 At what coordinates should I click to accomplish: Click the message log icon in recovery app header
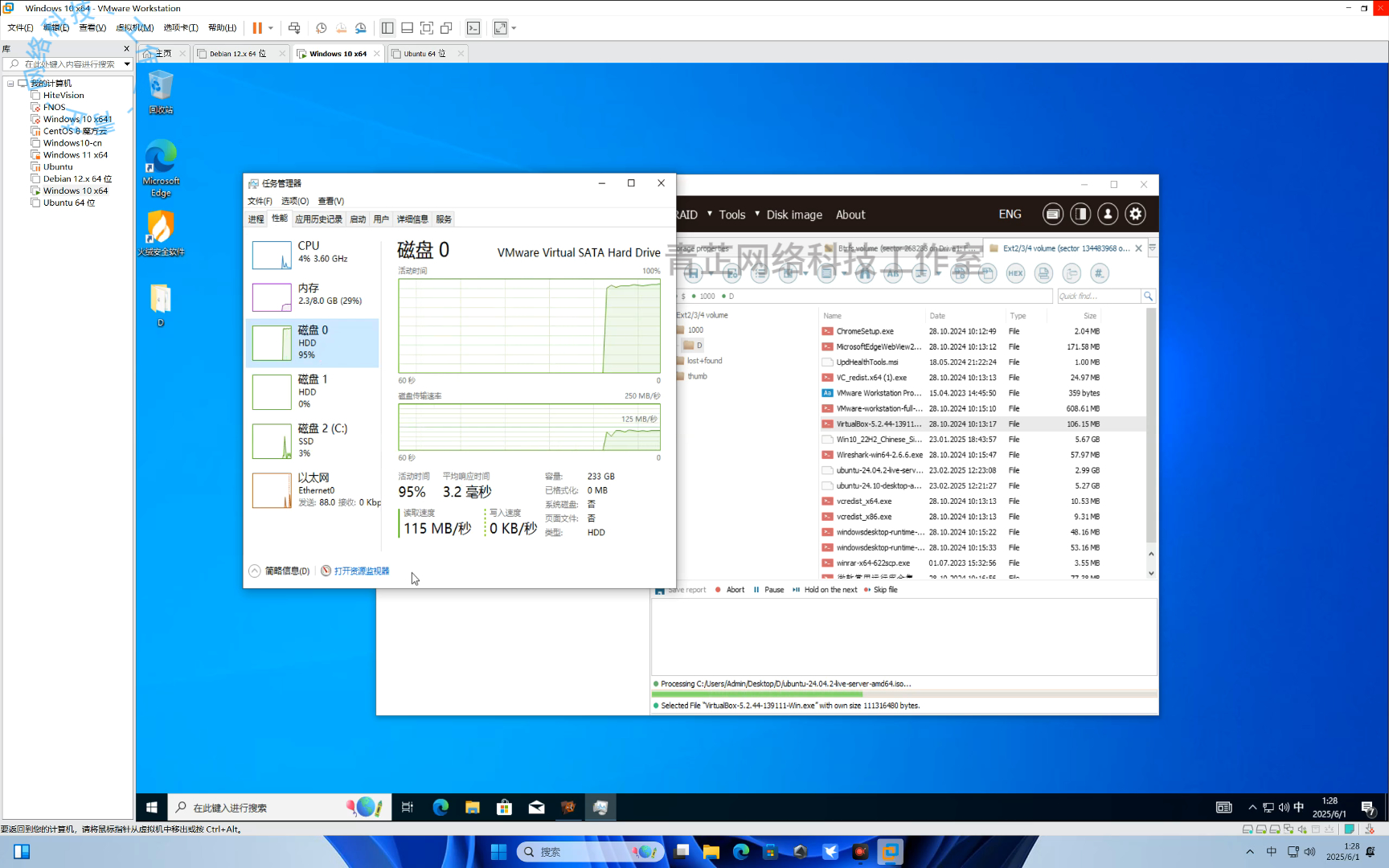[1053, 214]
